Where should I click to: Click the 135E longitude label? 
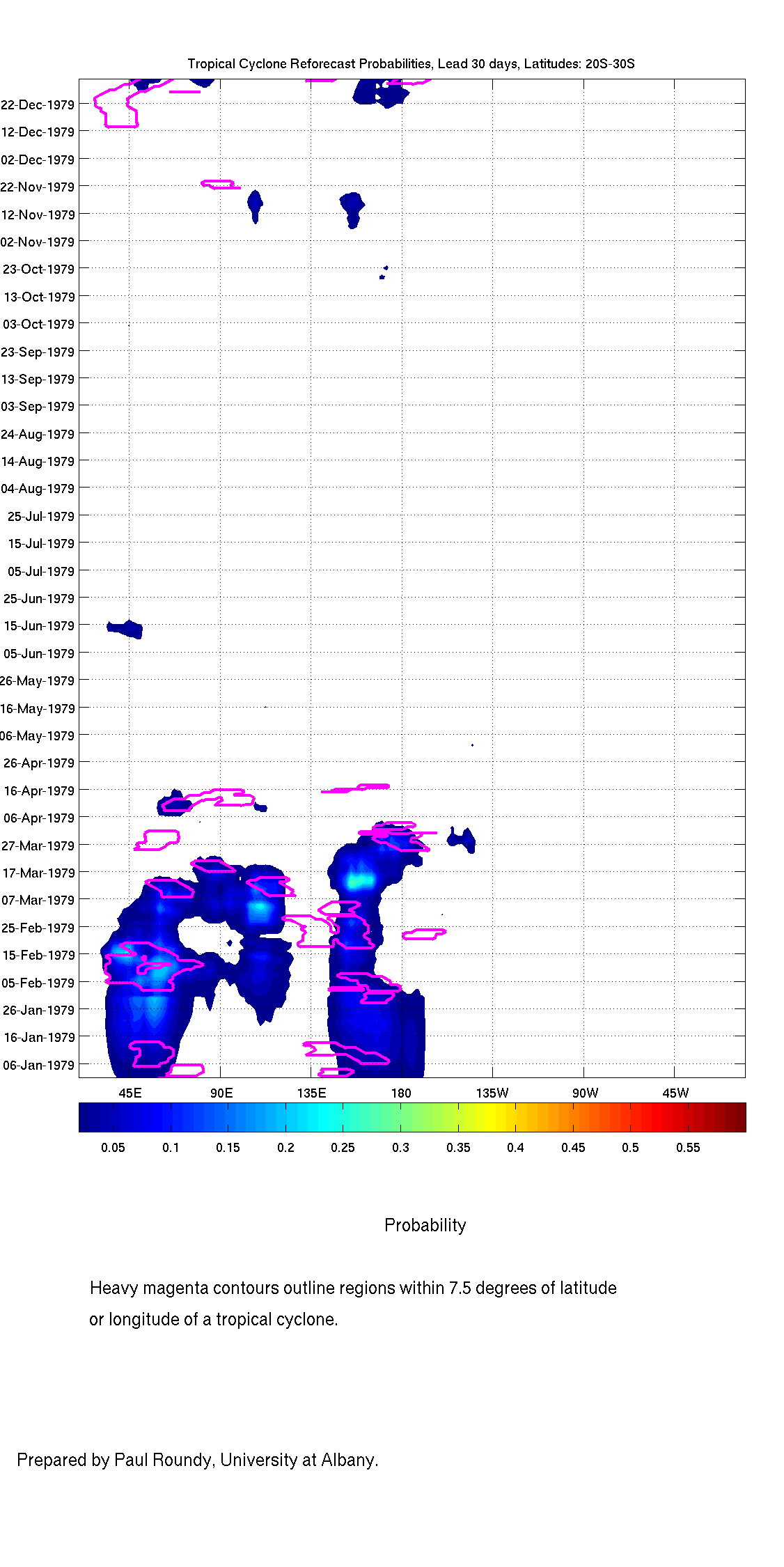pos(311,1093)
